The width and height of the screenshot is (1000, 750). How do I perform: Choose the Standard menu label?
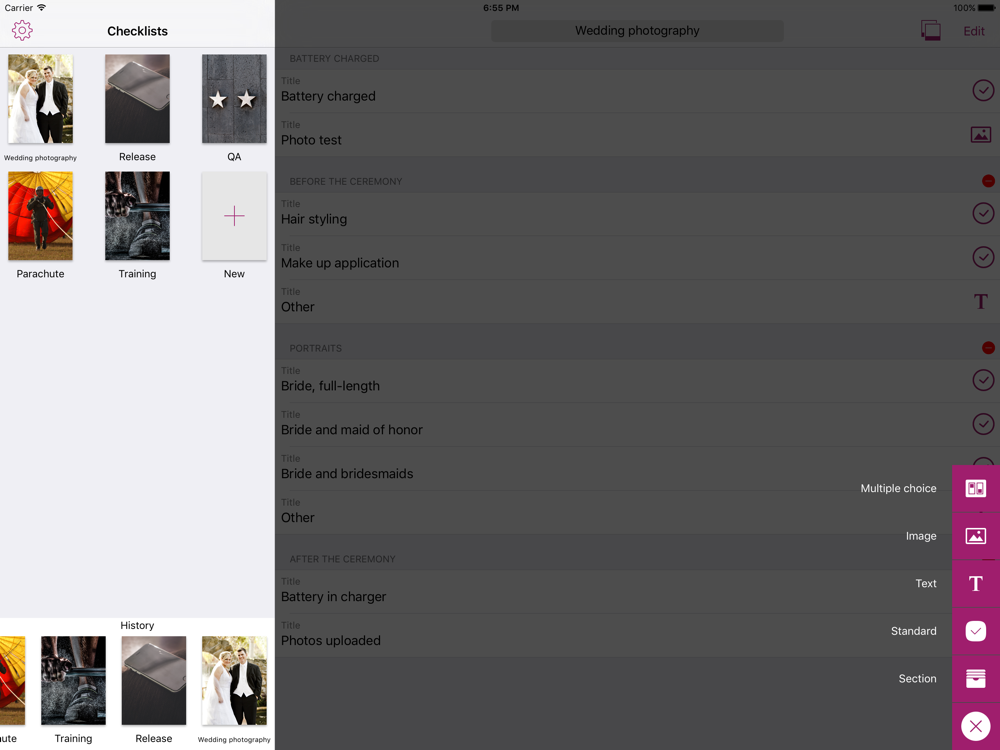point(913,631)
